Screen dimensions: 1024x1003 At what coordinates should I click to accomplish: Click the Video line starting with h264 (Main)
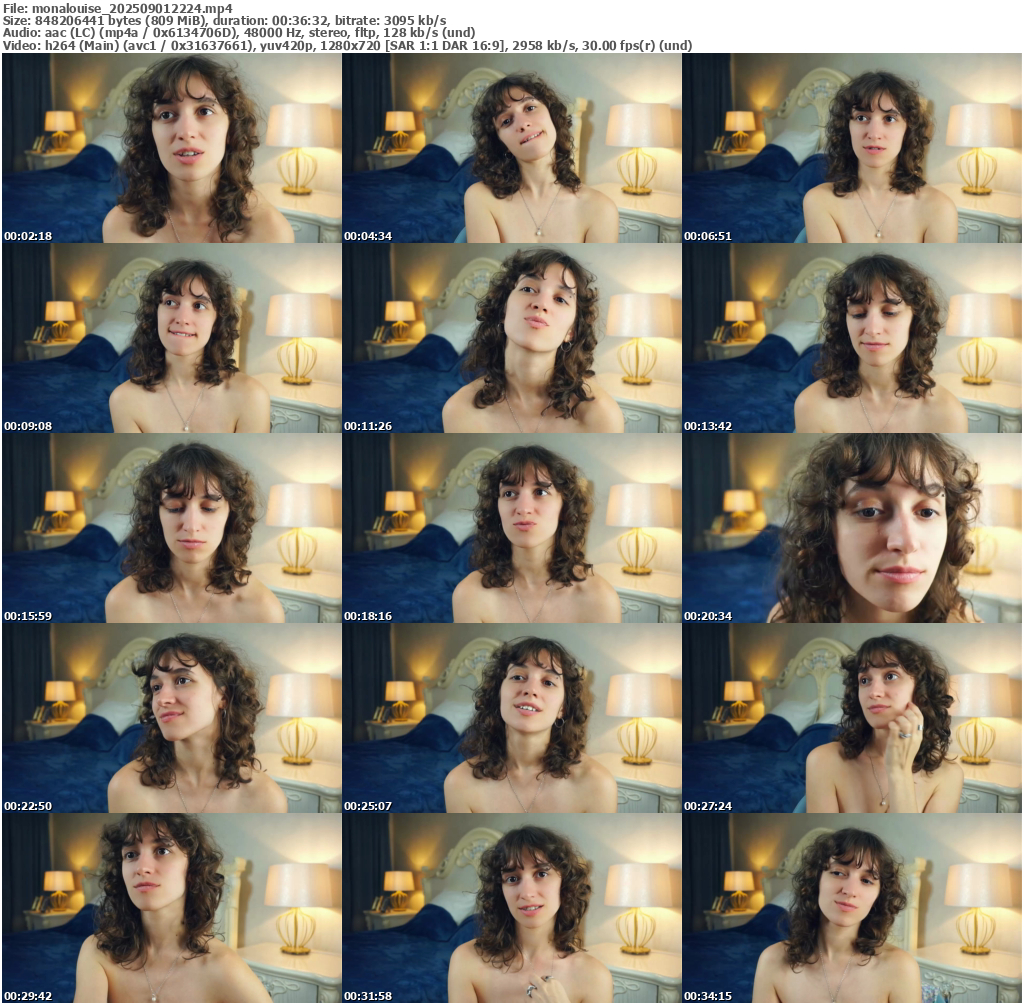(x=347, y=45)
